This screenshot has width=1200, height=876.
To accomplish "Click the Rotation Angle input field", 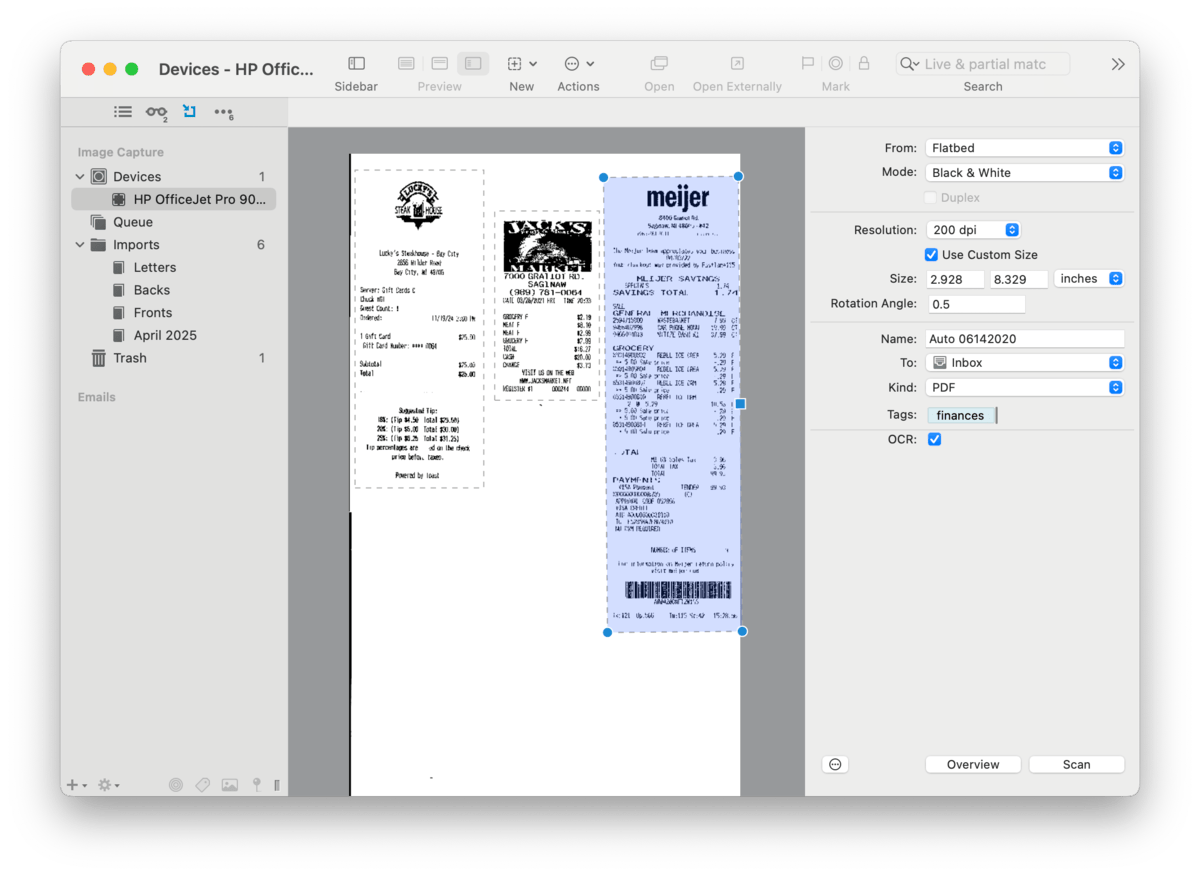I will (x=976, y=304).
